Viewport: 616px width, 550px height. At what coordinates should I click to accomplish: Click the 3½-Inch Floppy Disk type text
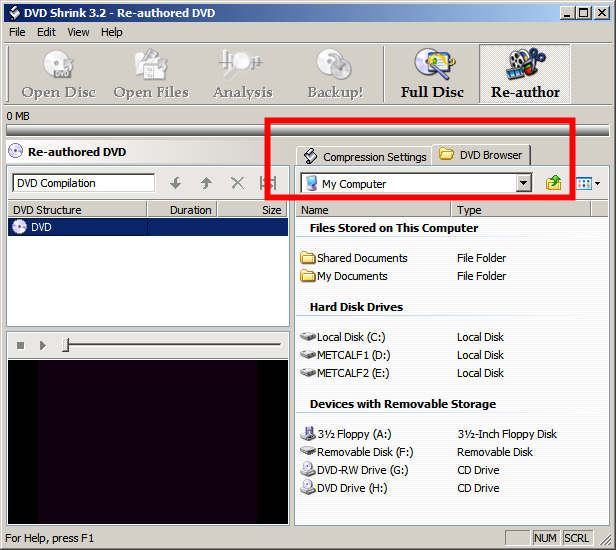pos(507,434)
